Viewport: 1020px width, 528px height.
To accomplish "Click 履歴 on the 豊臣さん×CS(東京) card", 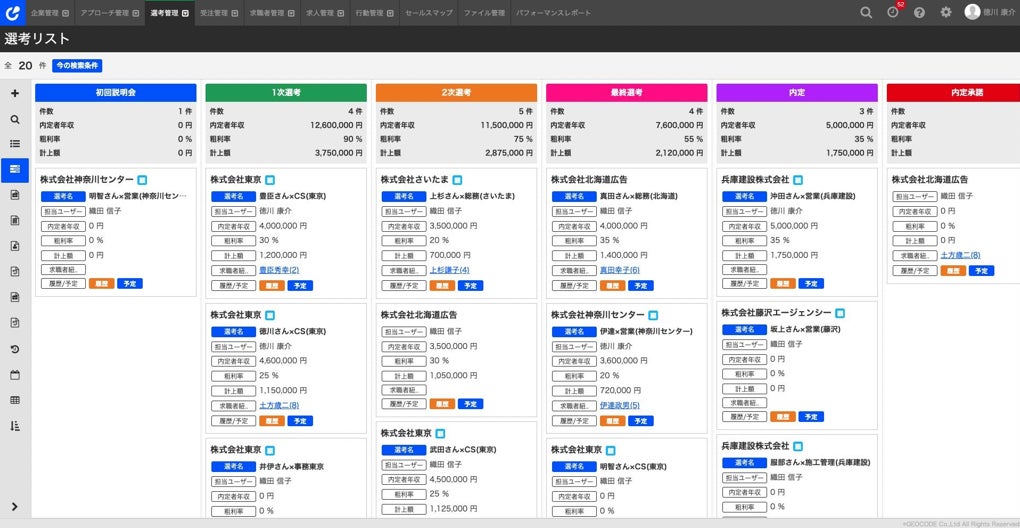I will (x=272, y=285).
